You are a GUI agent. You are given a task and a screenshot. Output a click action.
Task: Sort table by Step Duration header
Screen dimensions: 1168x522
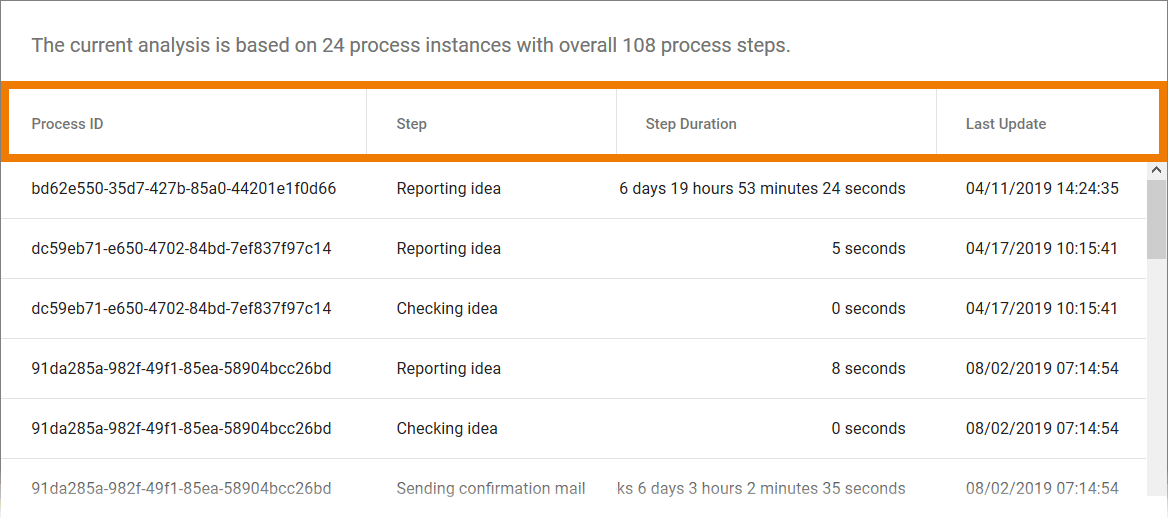[x=691, y=124]
